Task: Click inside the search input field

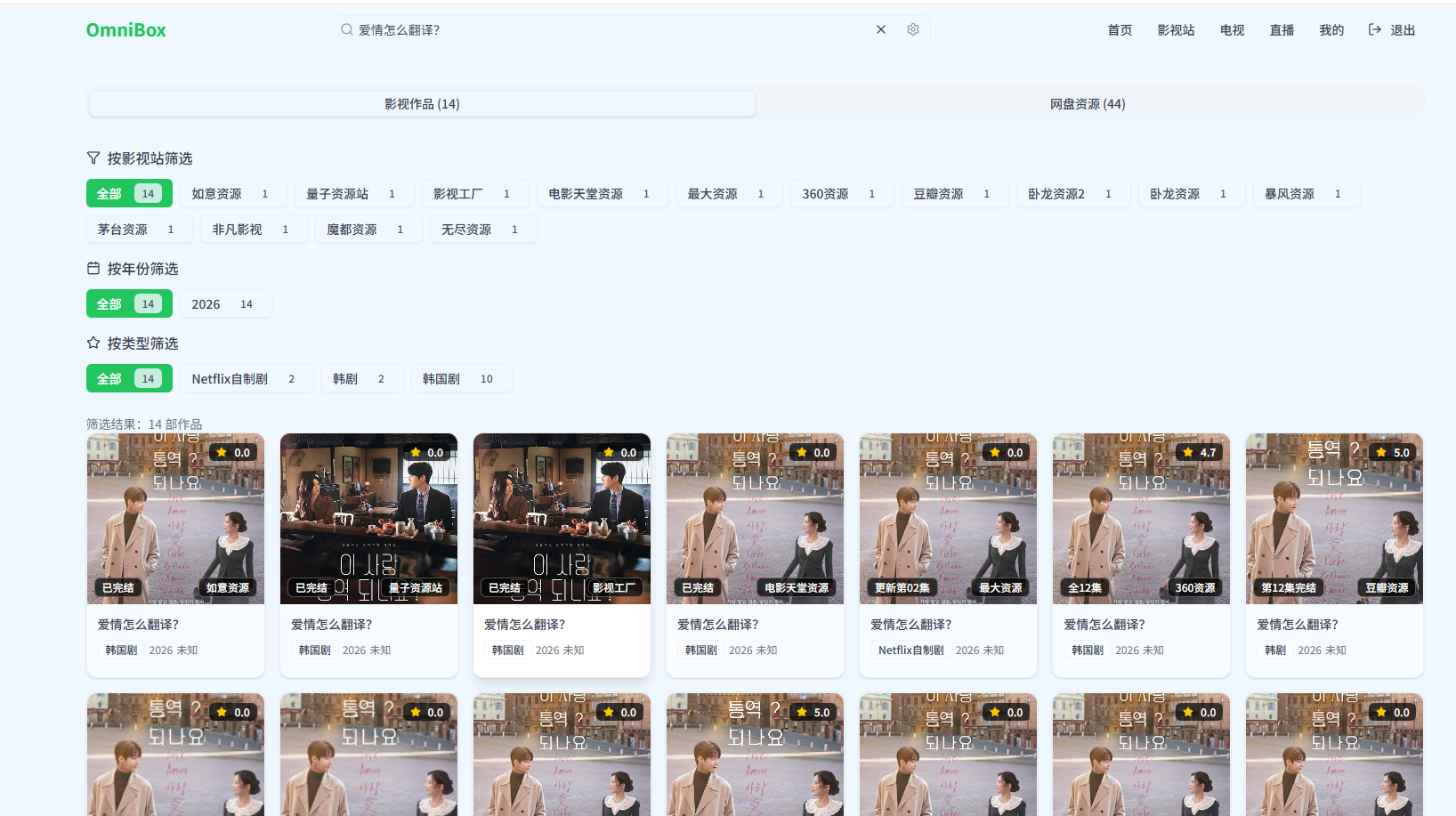Action: (578, 29)
